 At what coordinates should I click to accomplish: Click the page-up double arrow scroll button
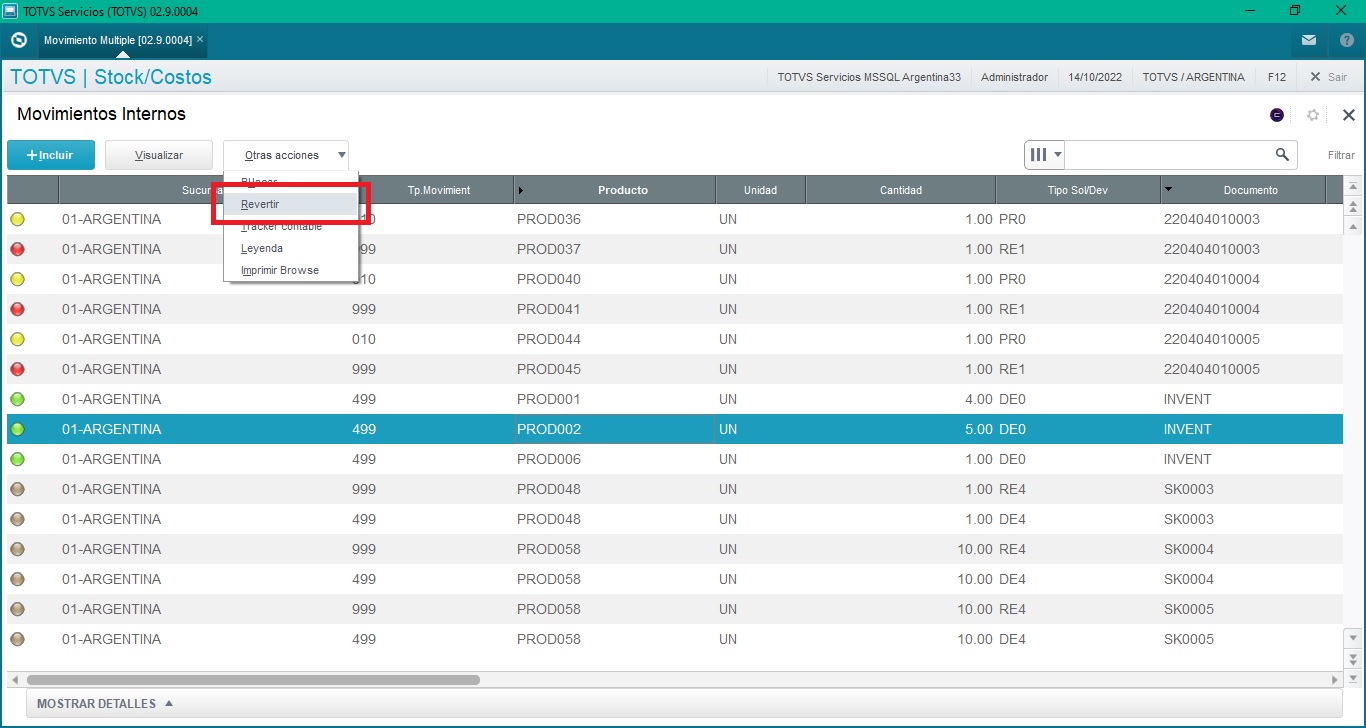click(1353, 207)
